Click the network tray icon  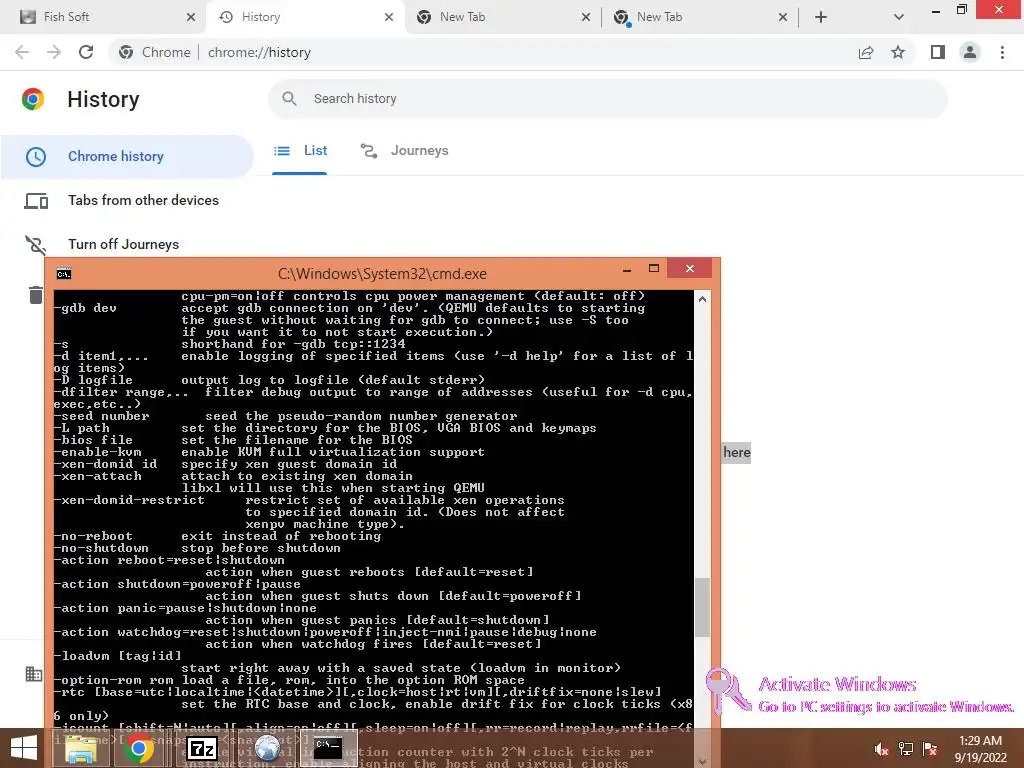(906, 749)
